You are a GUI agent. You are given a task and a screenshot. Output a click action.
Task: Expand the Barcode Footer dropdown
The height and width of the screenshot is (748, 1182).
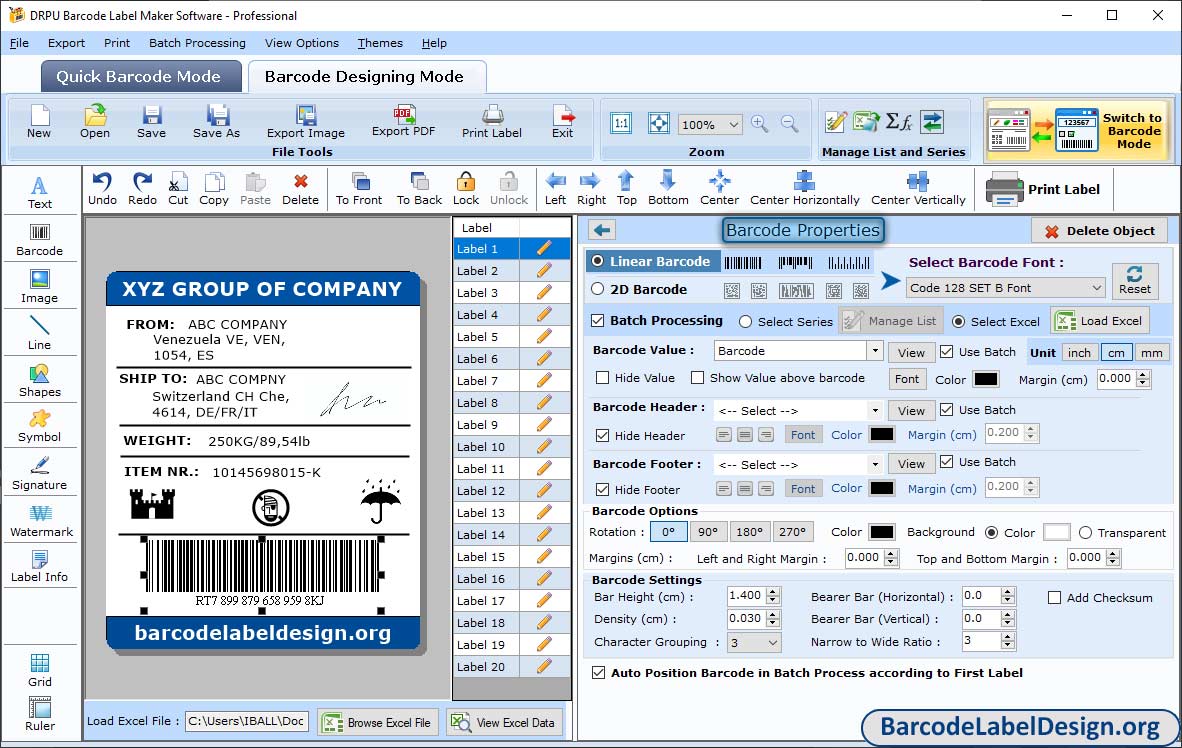pyautogui.click(x=874, y=464)
